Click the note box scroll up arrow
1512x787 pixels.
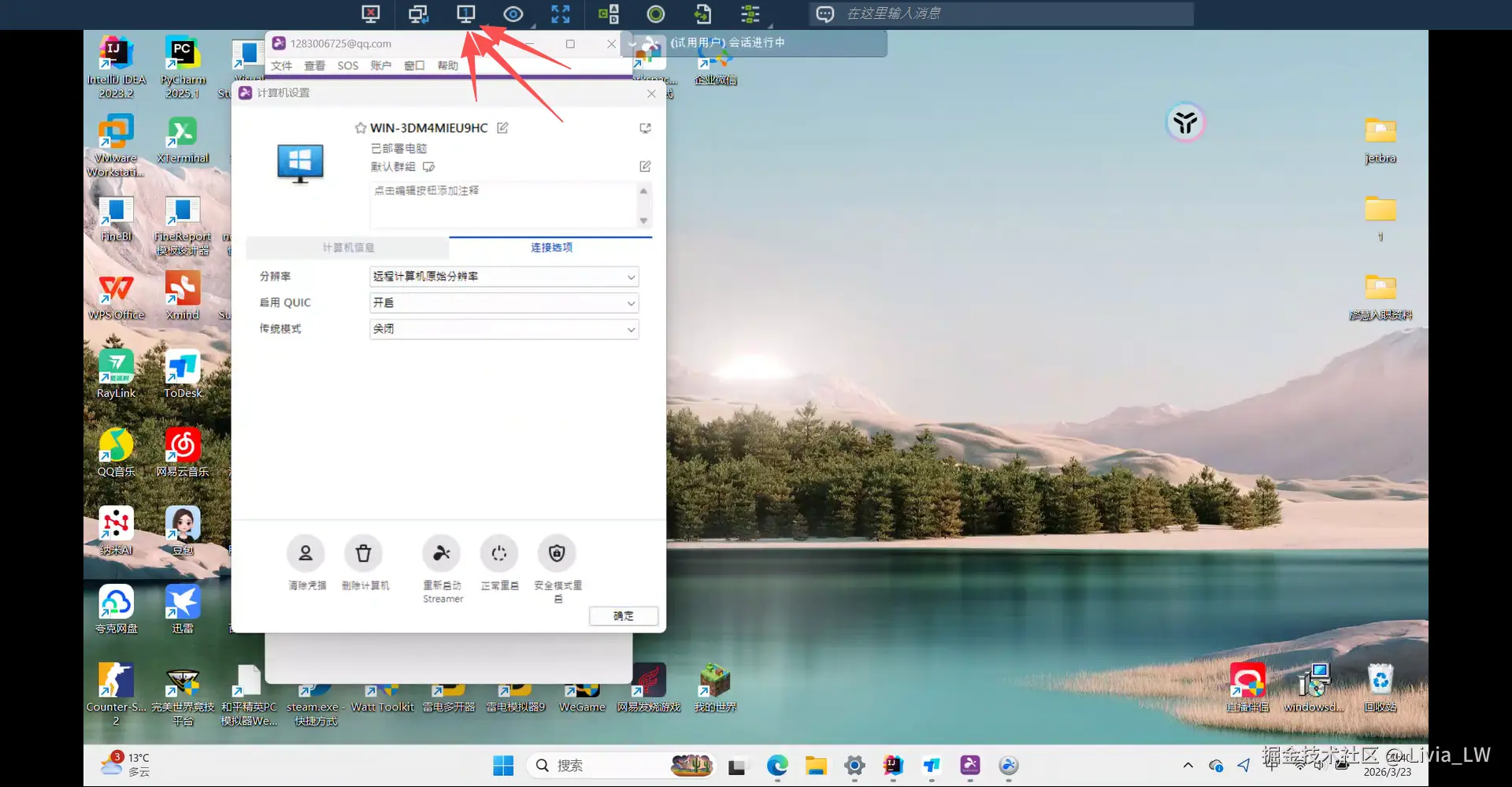[643, 191]
